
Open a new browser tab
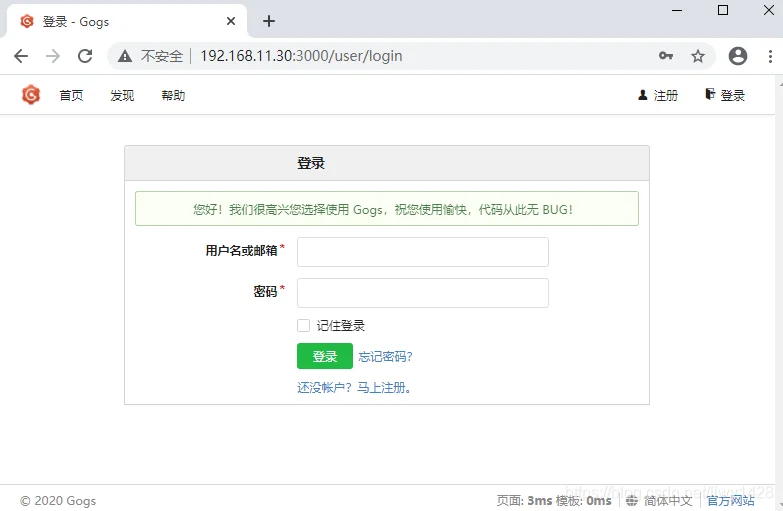point(269,21)
